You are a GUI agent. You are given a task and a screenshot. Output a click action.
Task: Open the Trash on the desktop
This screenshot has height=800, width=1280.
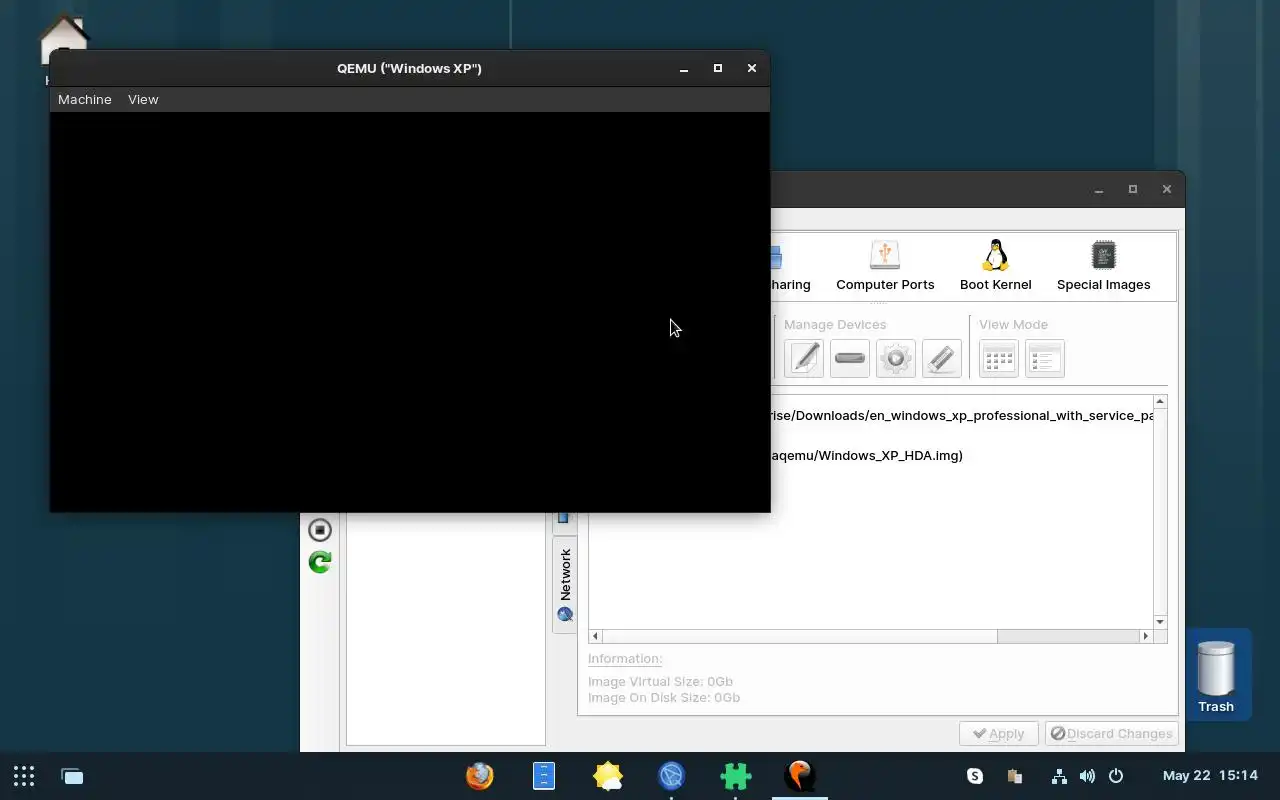pyautogui.click(x=1216, y=677)
